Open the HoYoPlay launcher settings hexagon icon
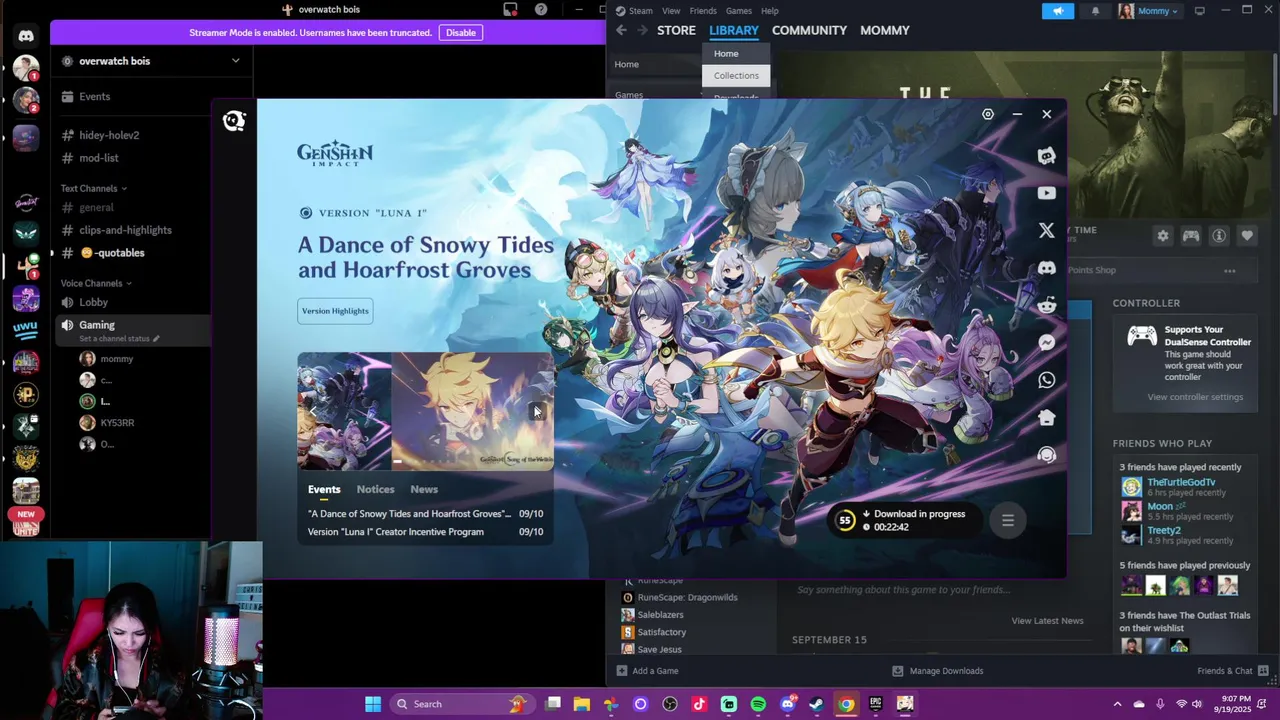The image size is (1280, 720). (988, 114)
